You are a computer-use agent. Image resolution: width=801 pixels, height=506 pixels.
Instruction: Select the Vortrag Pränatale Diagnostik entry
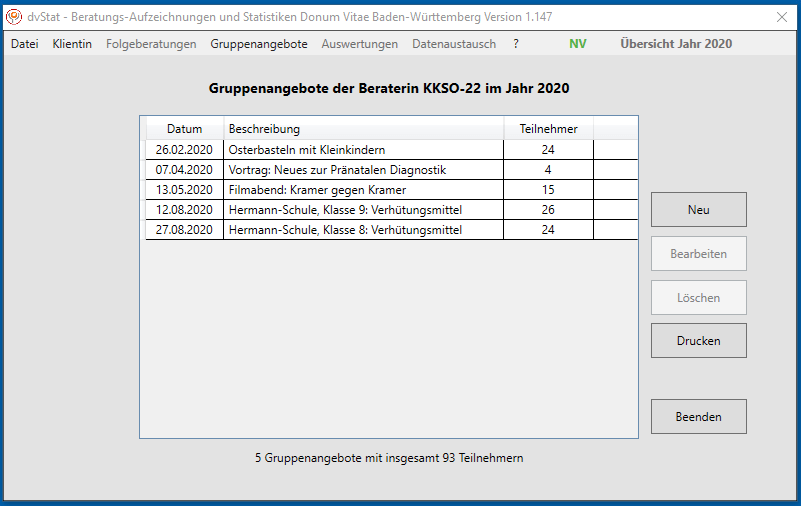point(337,170)
